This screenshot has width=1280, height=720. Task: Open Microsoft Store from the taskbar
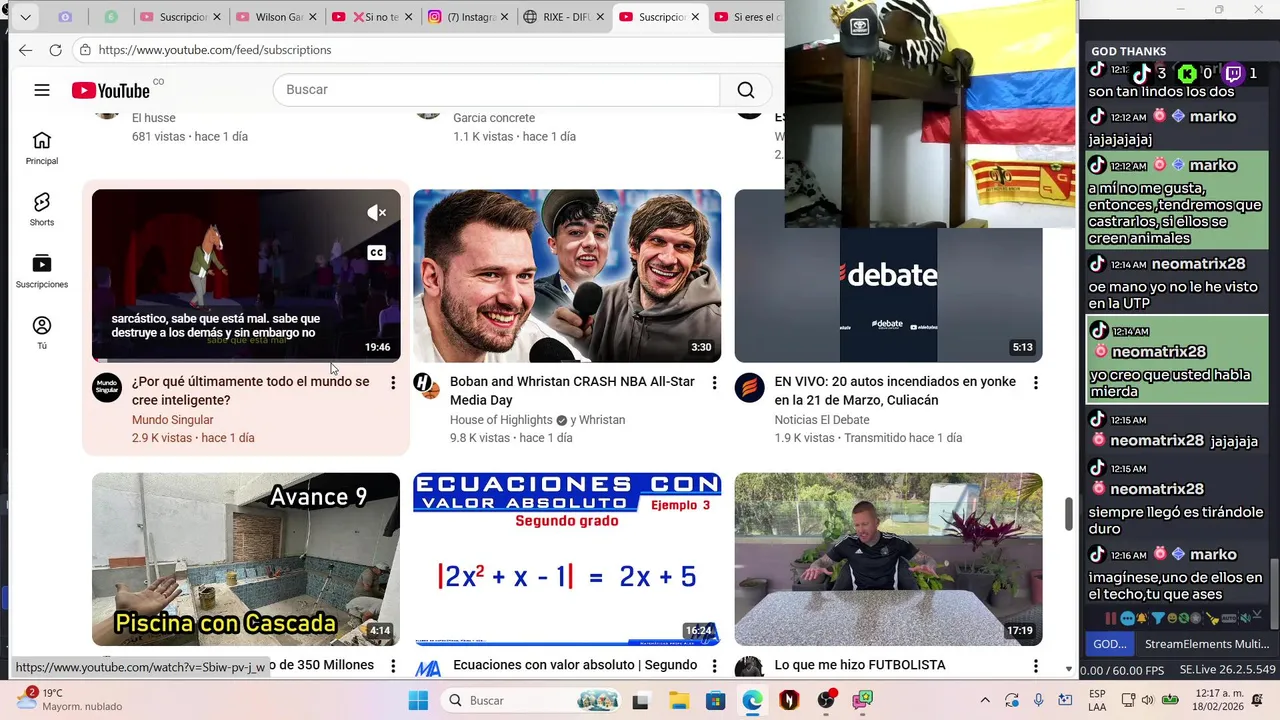(715, 700)
